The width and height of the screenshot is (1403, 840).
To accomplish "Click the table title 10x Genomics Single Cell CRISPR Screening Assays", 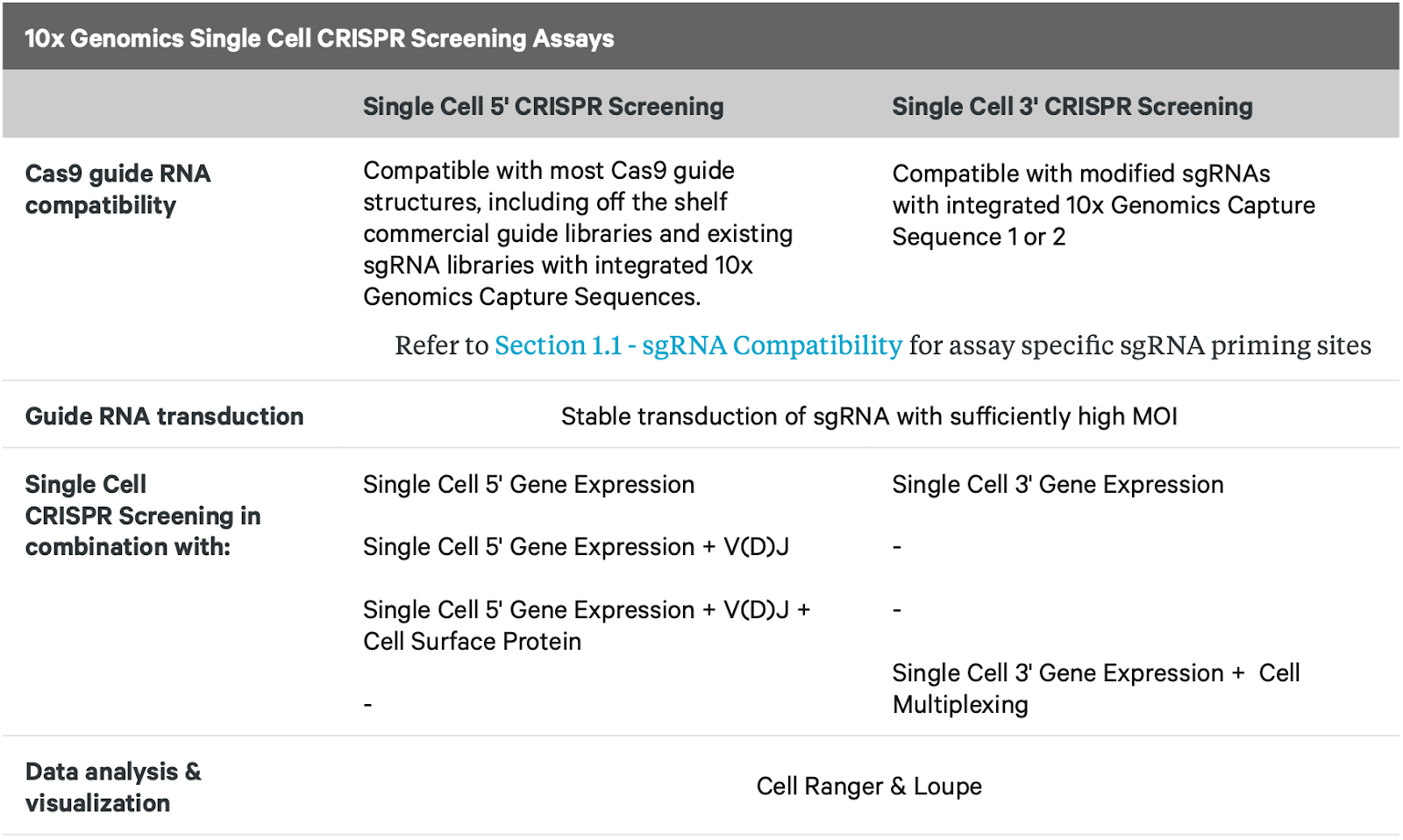I will tap(319, 39).
